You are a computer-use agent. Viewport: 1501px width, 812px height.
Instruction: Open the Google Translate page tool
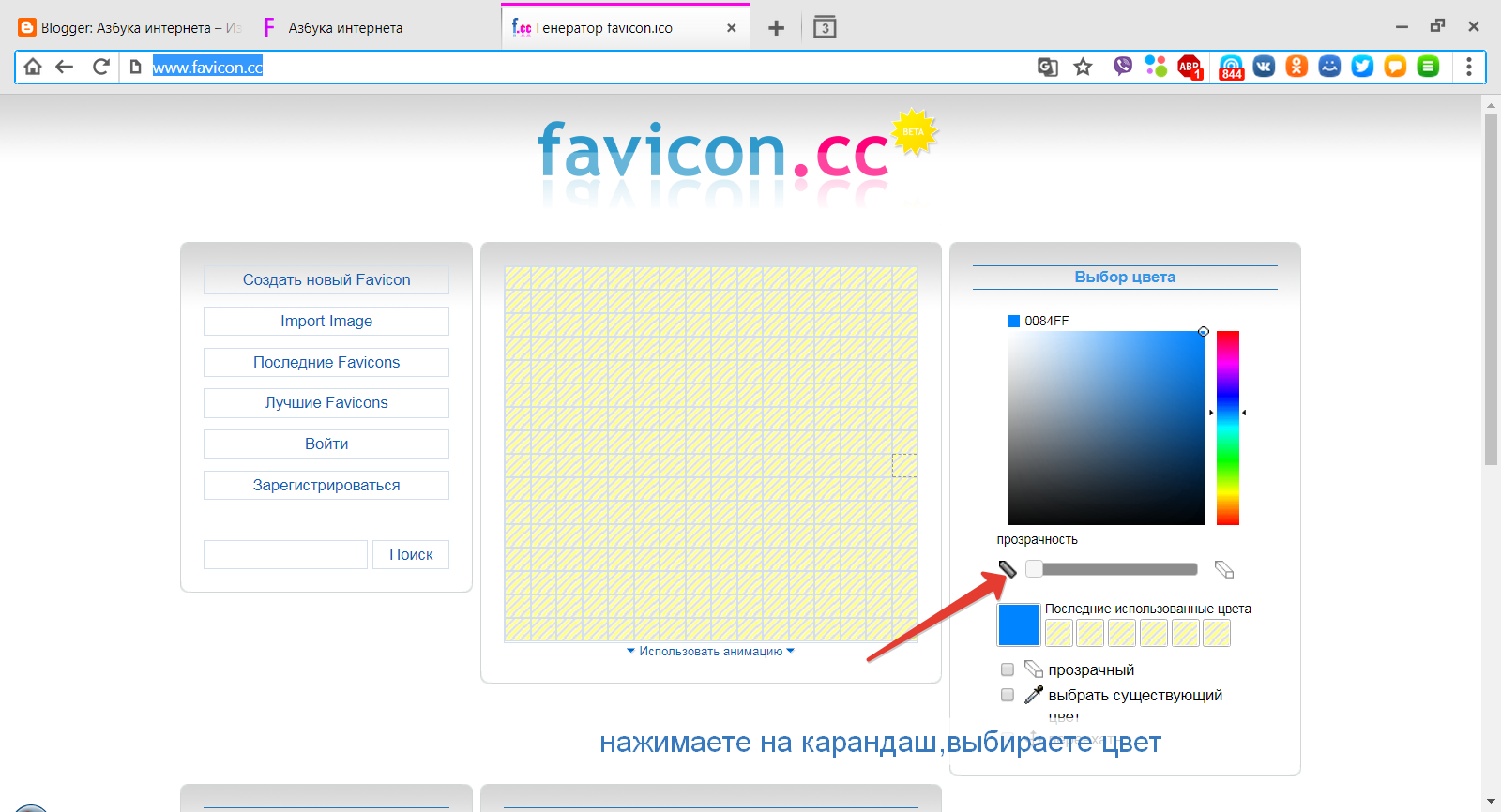click(x=1048, y=67)
